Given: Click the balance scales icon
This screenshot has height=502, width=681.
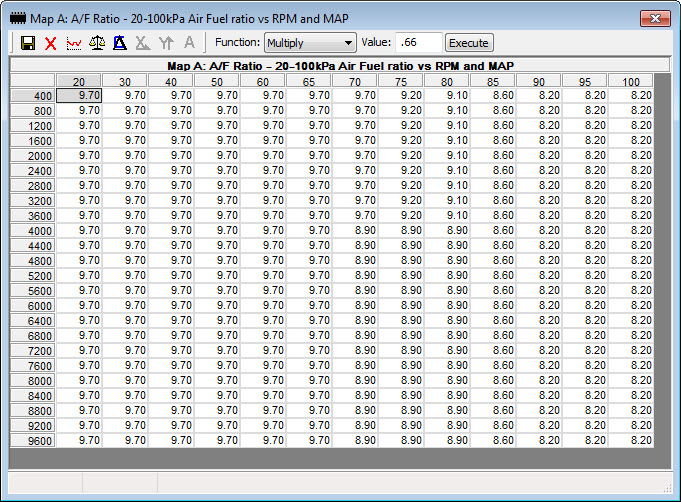Looking at the screenshot, I should pos(97,43).
